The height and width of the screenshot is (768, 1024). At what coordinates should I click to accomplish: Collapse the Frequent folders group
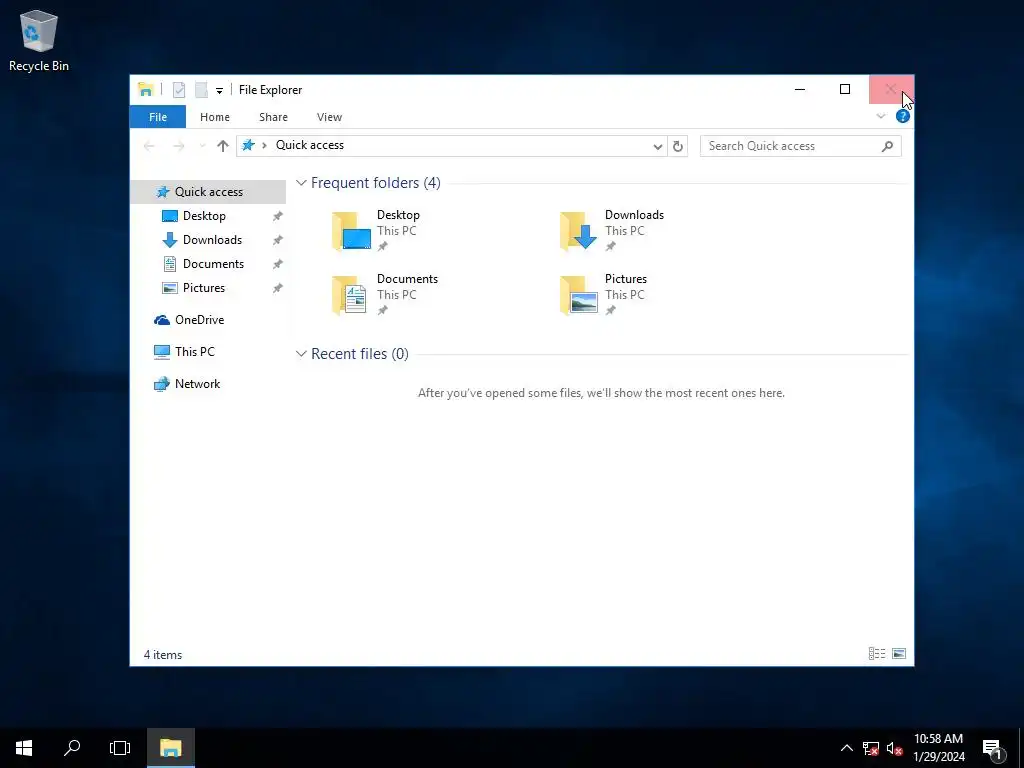point(301,183)
